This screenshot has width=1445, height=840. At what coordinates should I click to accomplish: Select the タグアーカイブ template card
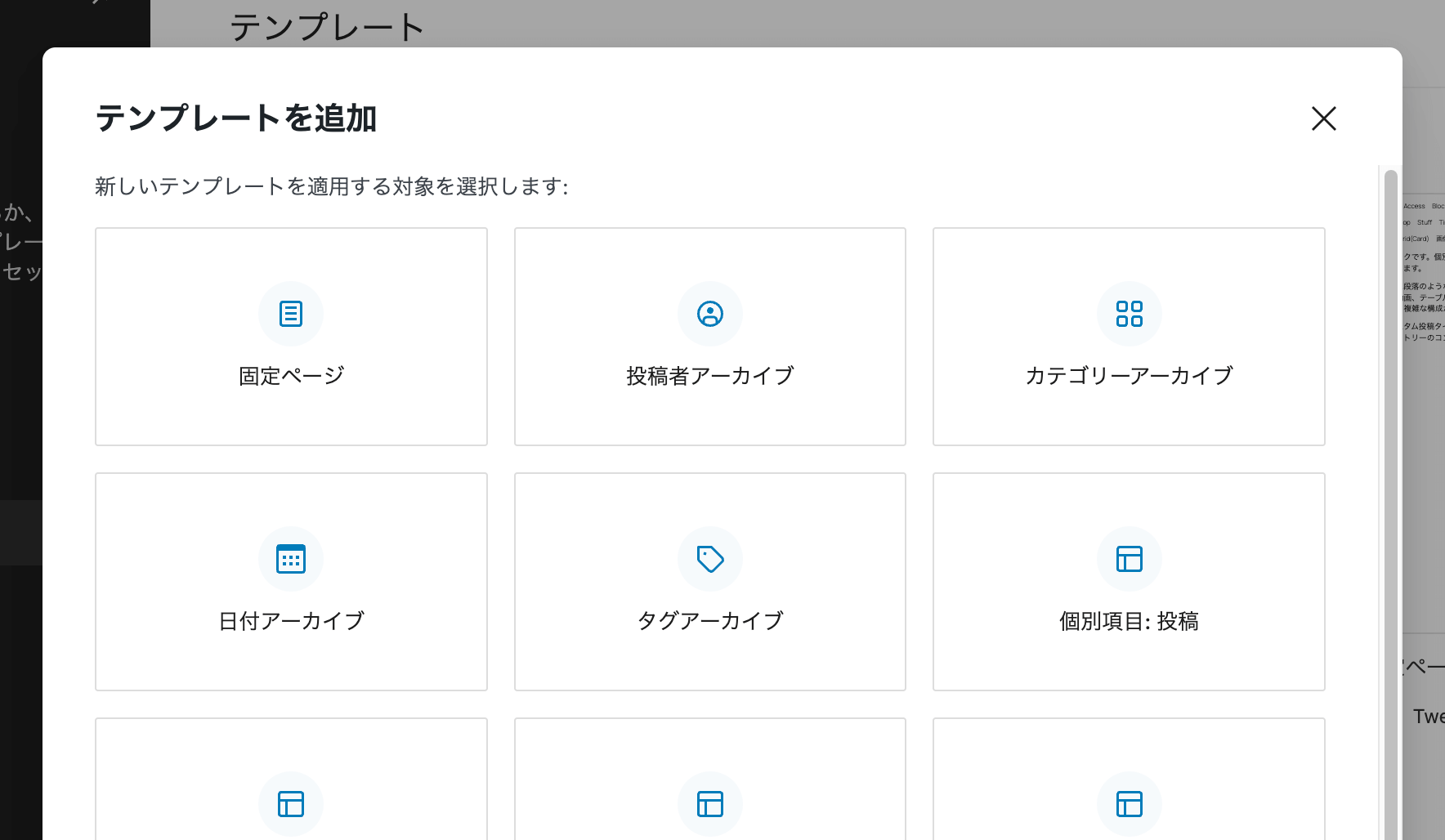pos(709,582)
